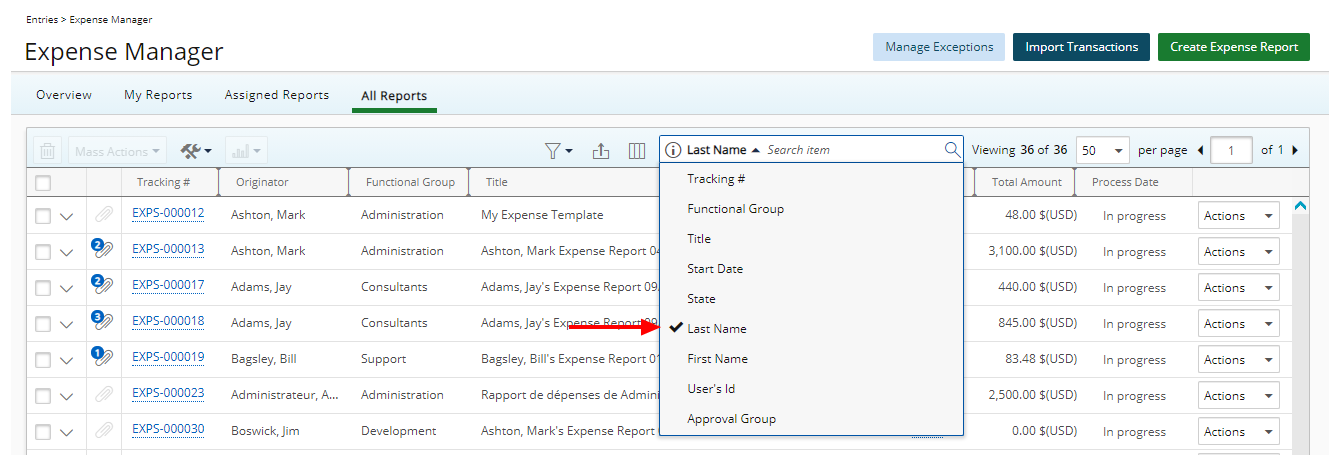Viewport: 1341px width, 467px height.
Task: Click the Create Expense Report button
Action: tap(1233, 47)
